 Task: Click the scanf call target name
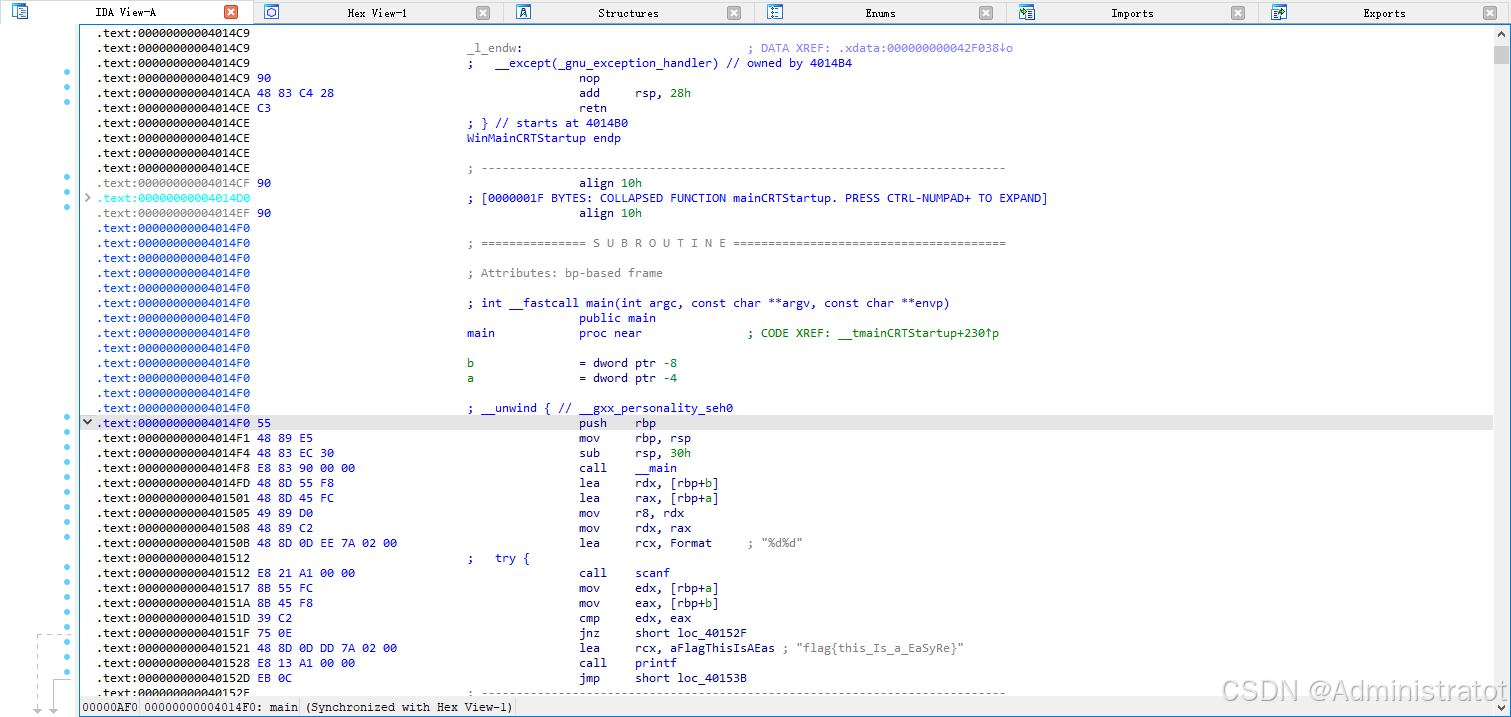651,573
